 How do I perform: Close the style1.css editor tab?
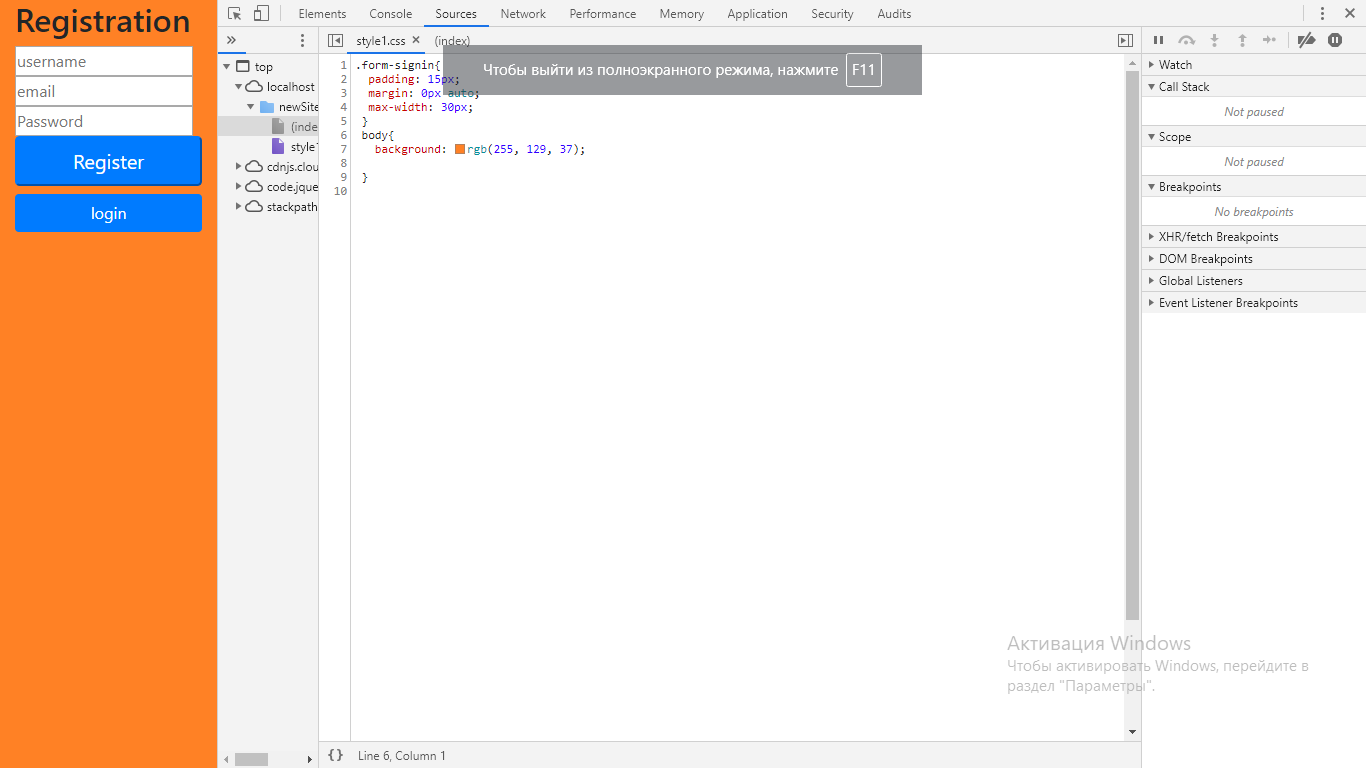416,40
